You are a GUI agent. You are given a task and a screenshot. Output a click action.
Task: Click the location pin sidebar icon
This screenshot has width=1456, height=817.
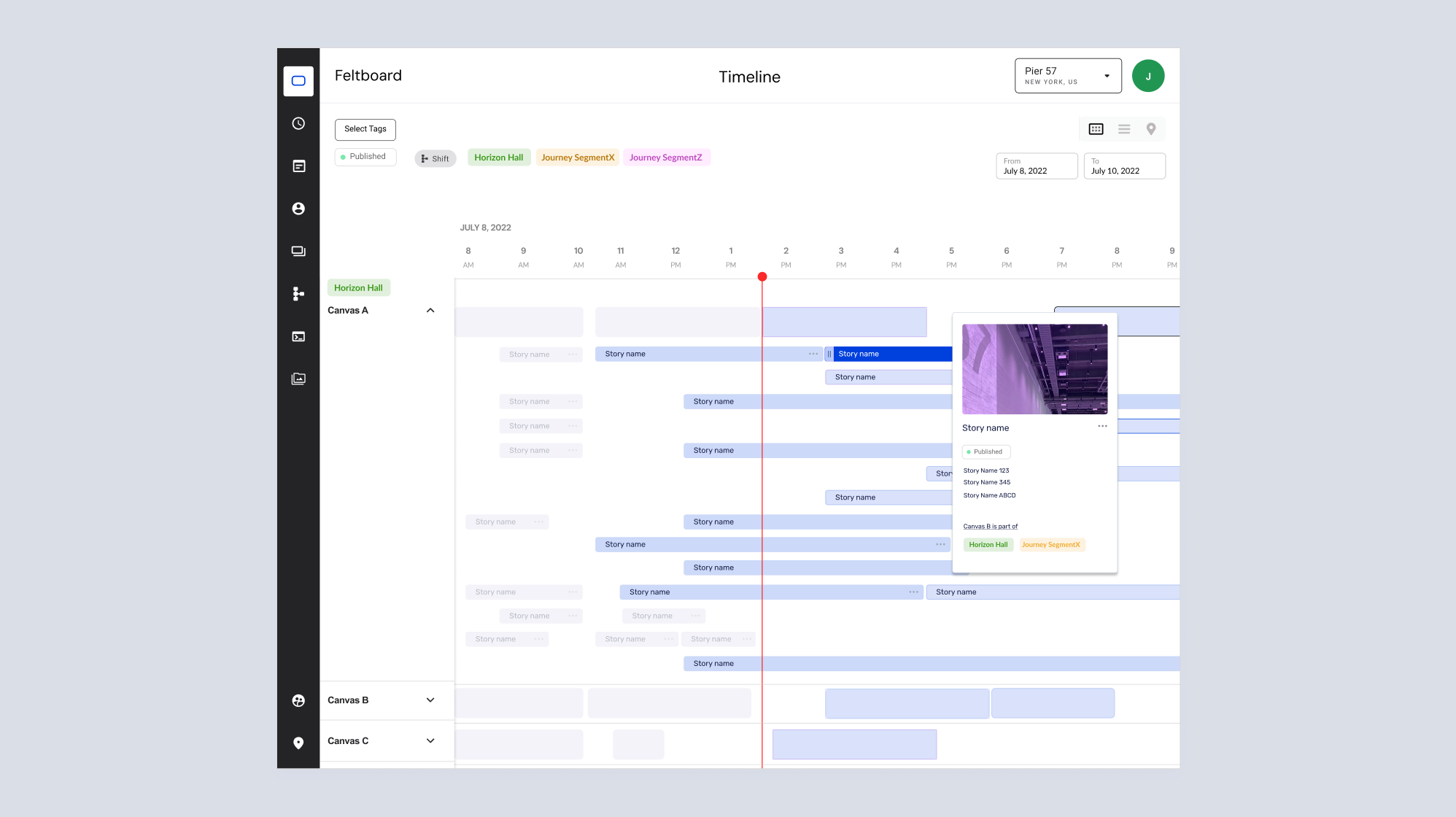[x=298, y=743]
